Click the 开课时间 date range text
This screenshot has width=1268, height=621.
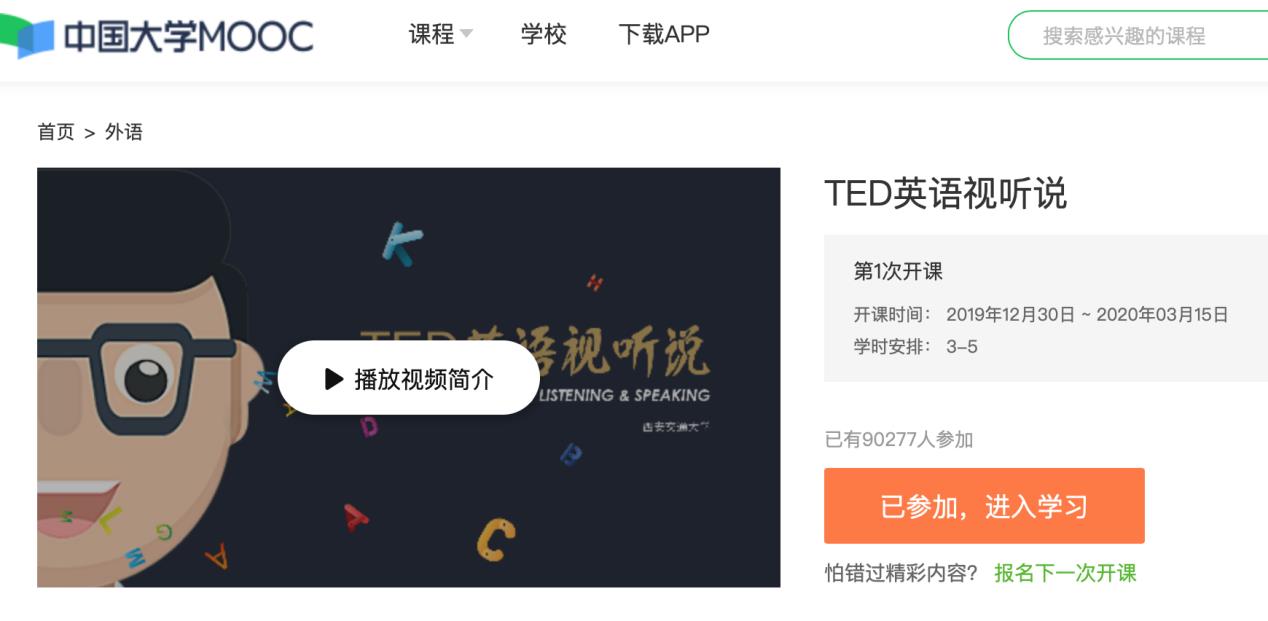click(1087, 314)
